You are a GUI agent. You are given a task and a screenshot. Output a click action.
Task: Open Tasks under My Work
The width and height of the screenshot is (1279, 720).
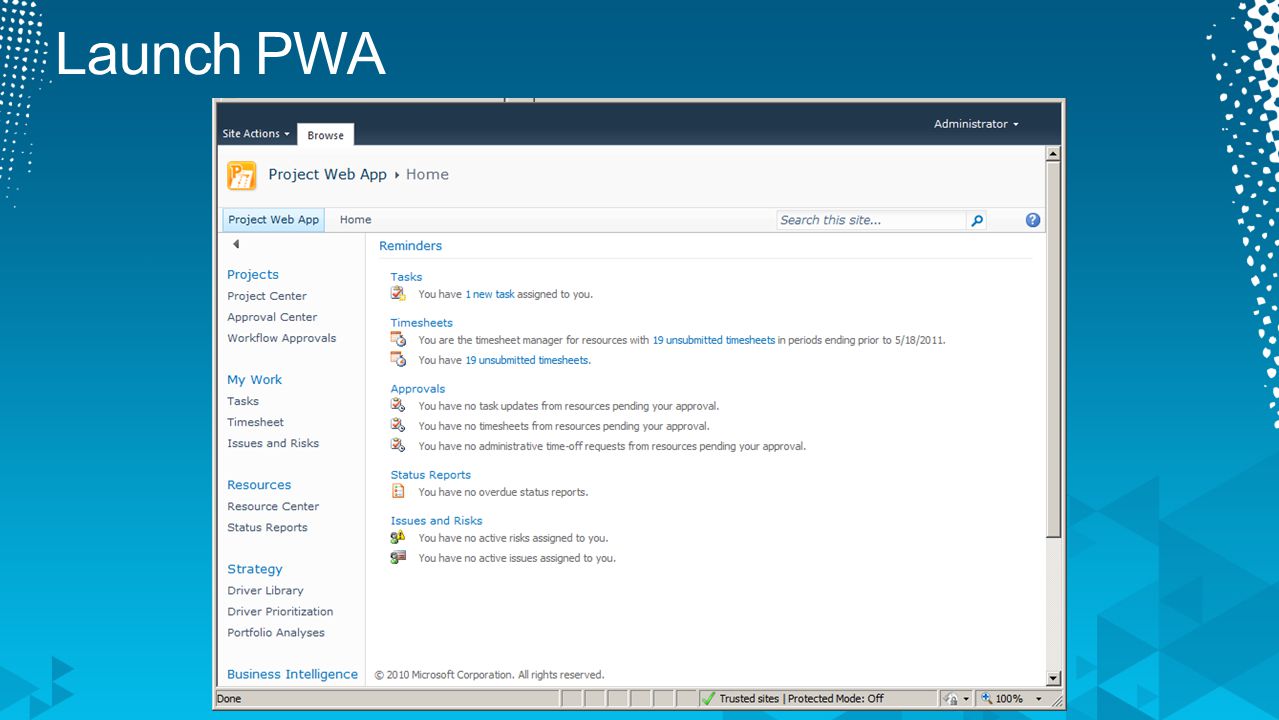[243, 401]
